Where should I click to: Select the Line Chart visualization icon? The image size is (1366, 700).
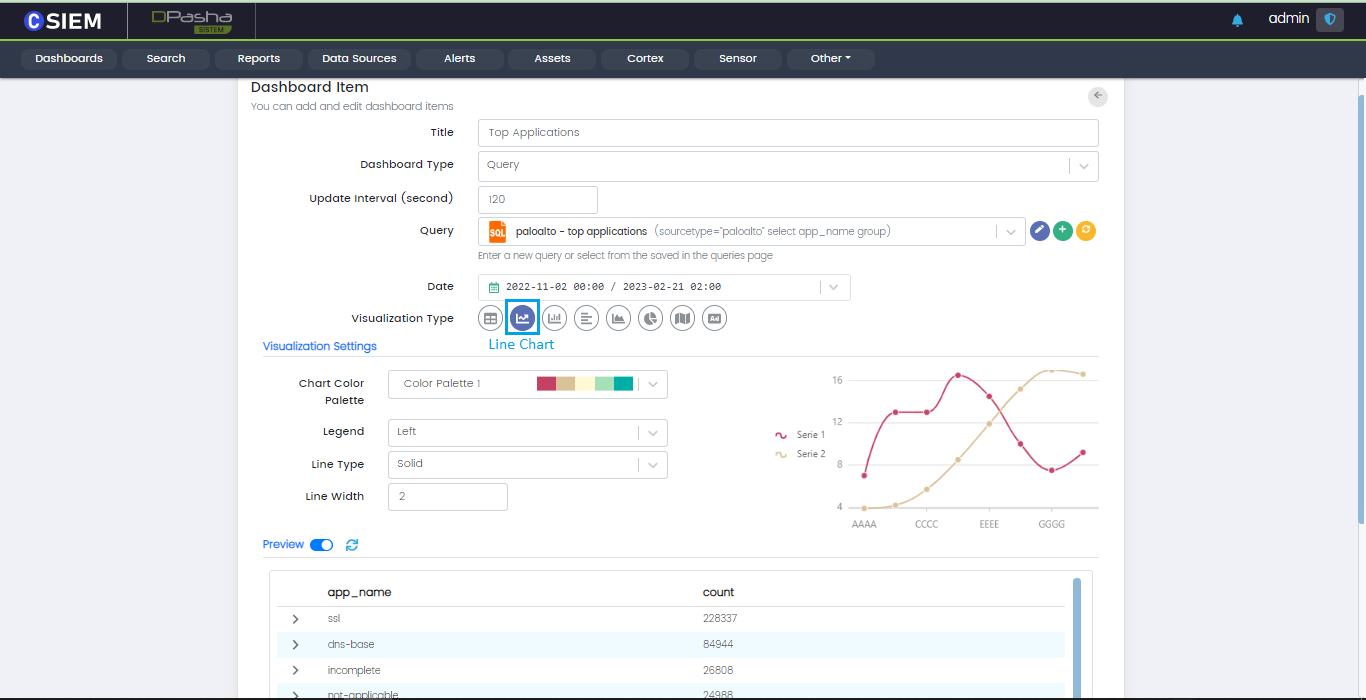[522, 318]
